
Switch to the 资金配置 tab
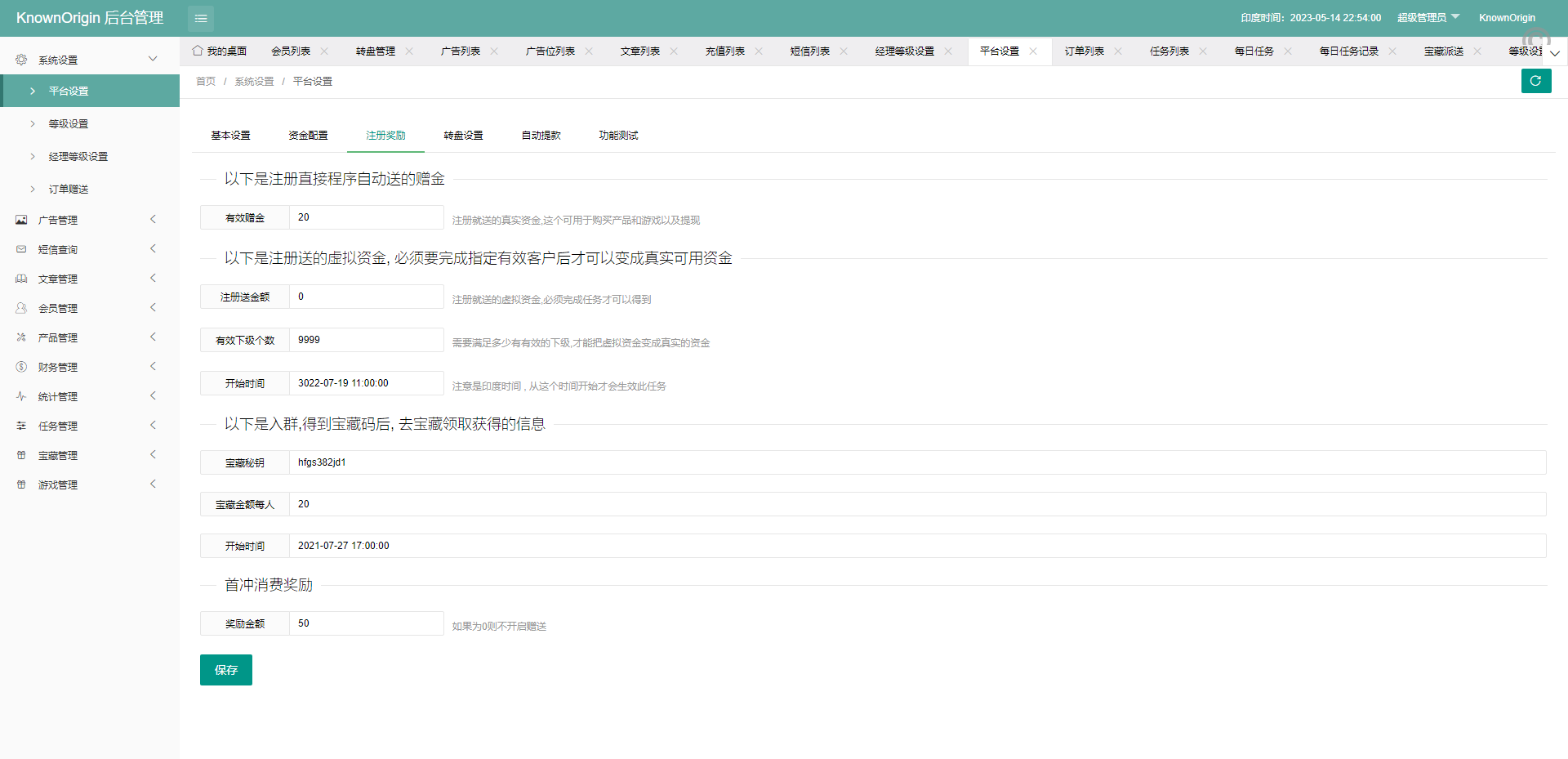tap(308, 136)
